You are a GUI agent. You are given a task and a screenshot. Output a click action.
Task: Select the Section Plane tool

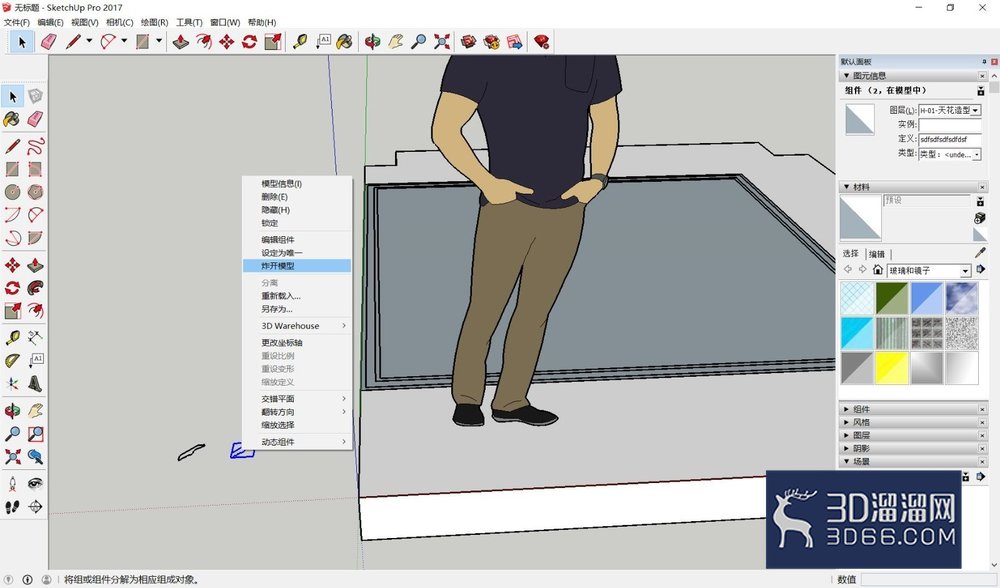[36, 507]
